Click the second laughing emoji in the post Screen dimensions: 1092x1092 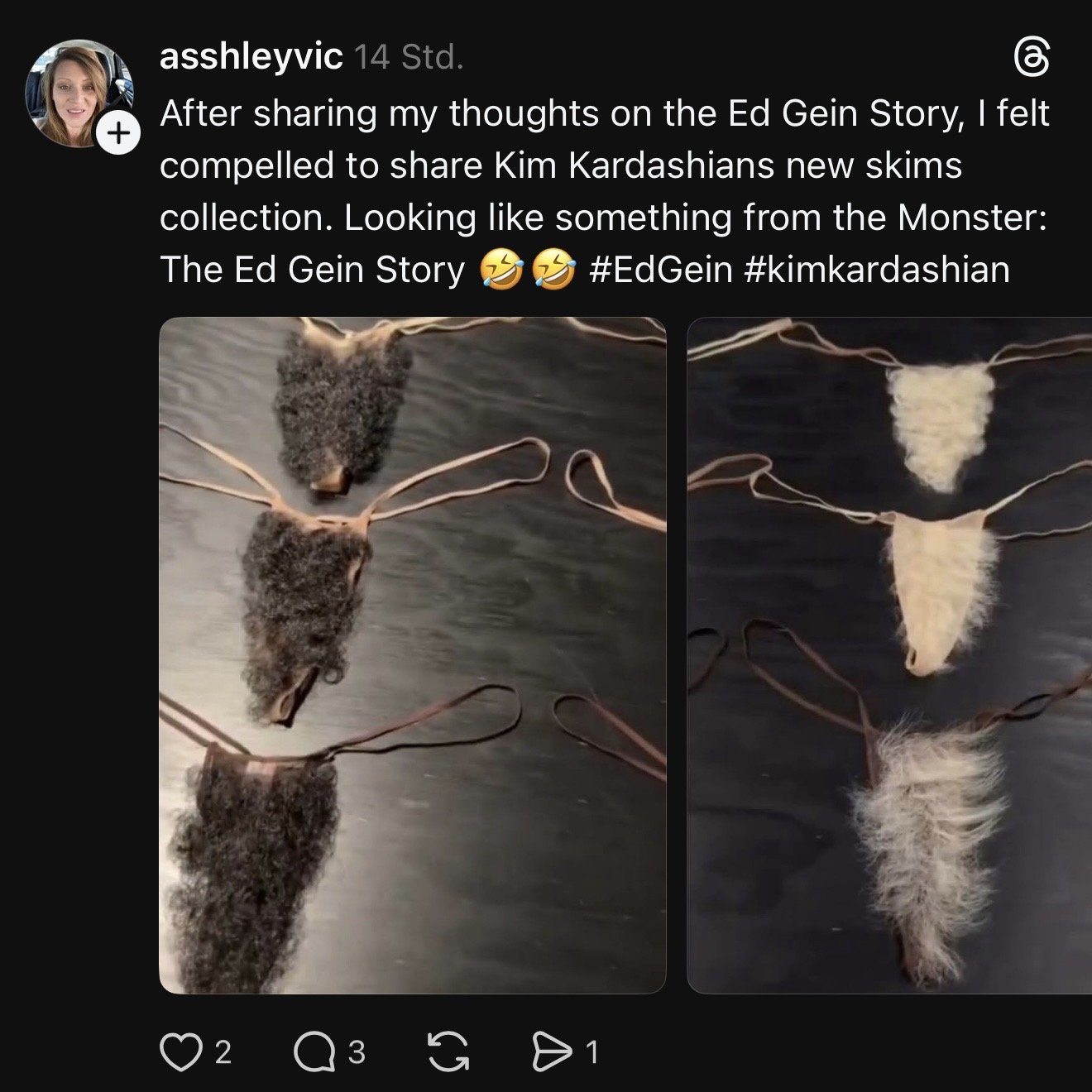(553, 271)
